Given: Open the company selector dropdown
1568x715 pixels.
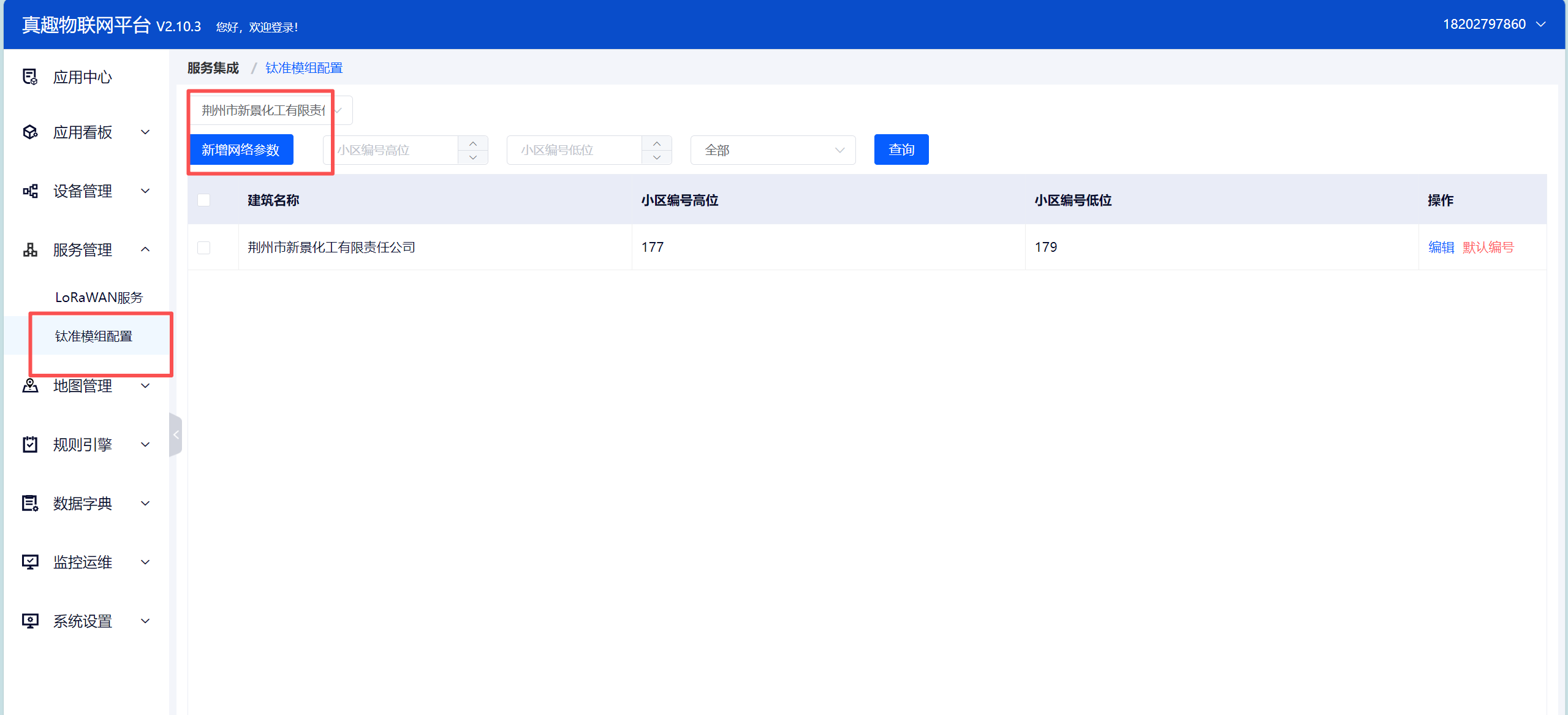Looking at the screenshot, I should click(x=270, y=110).
